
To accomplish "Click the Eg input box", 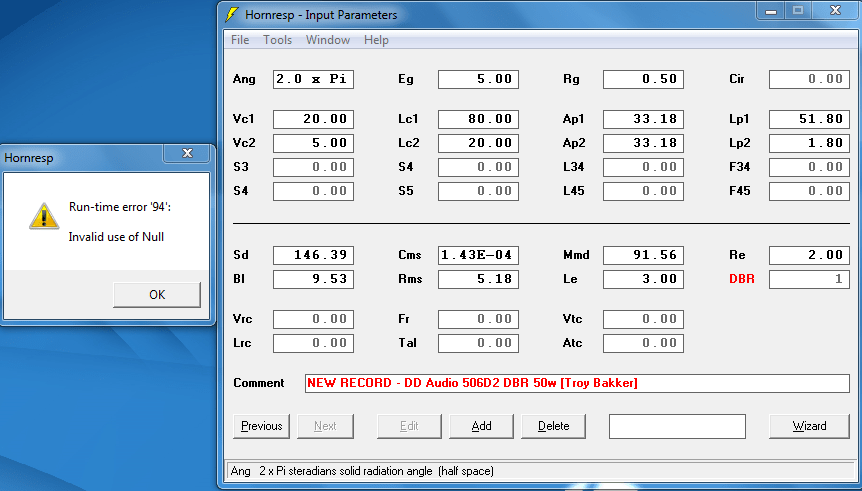I will pos(478,79).
